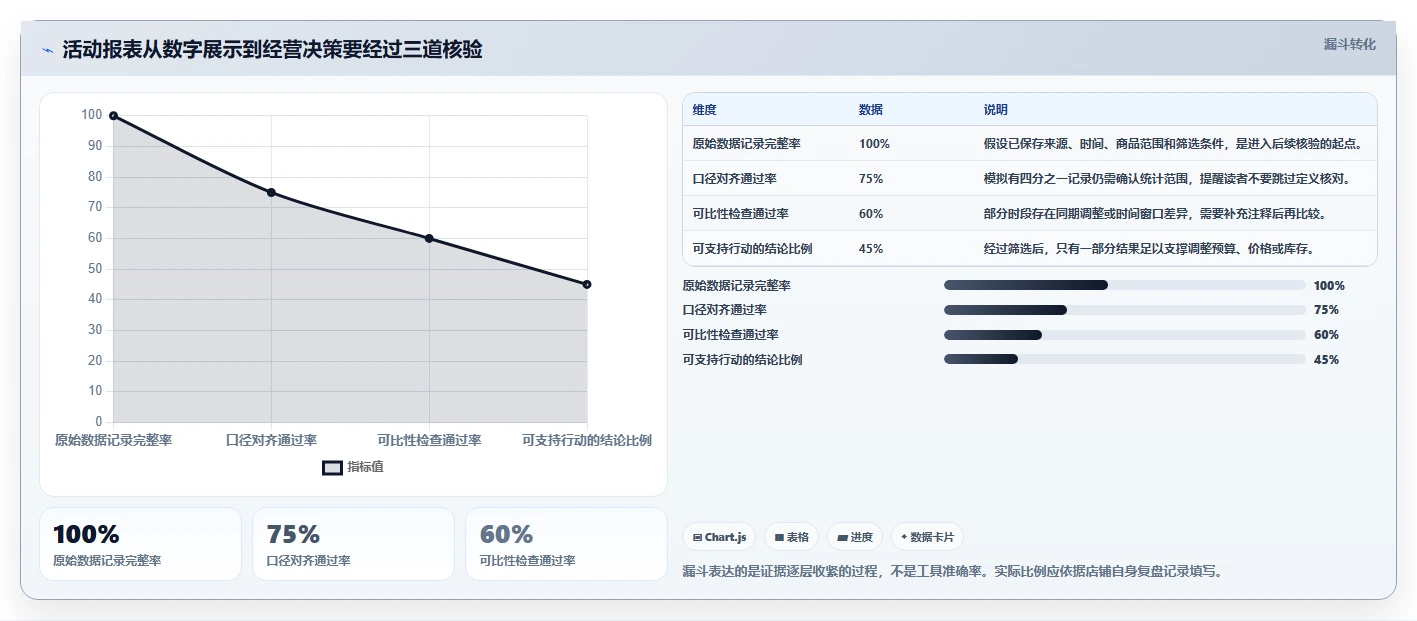Viewport: 1417px width, 621px height.
Task: Click the footnote starting with 漏斗表达的是证据
Action: 952,572
